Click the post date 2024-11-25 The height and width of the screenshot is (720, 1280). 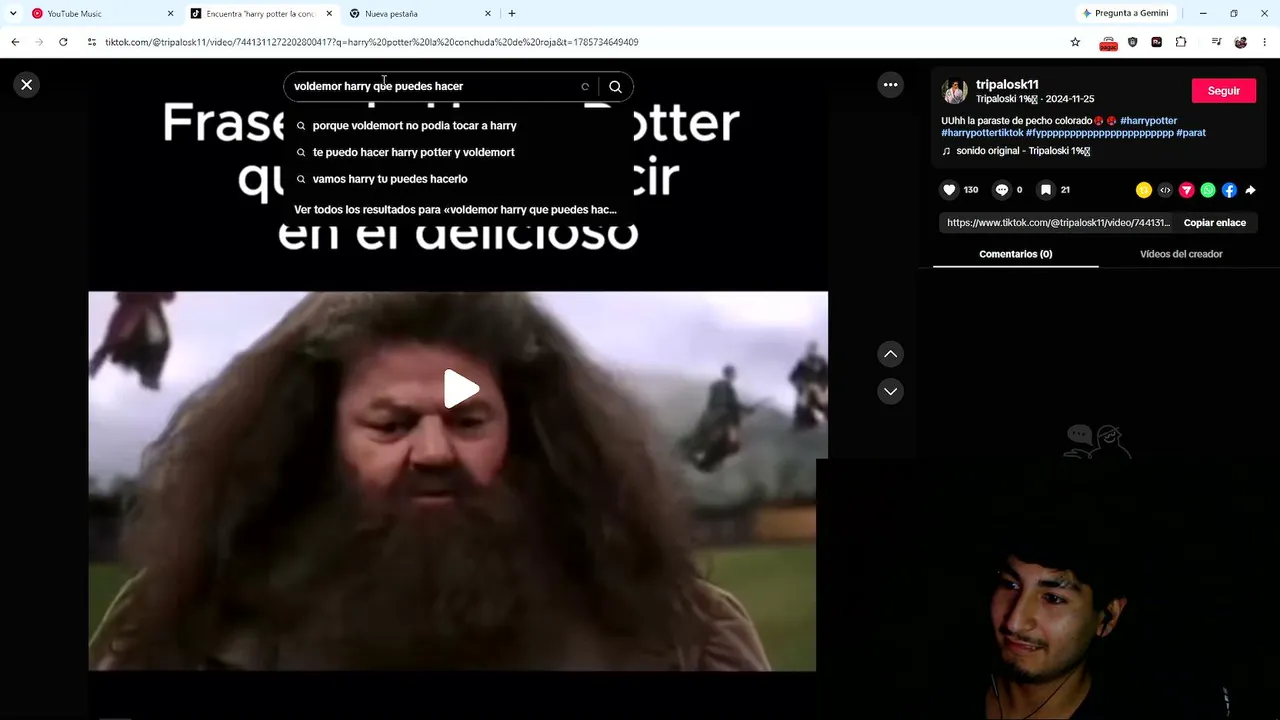[1070, 99]
